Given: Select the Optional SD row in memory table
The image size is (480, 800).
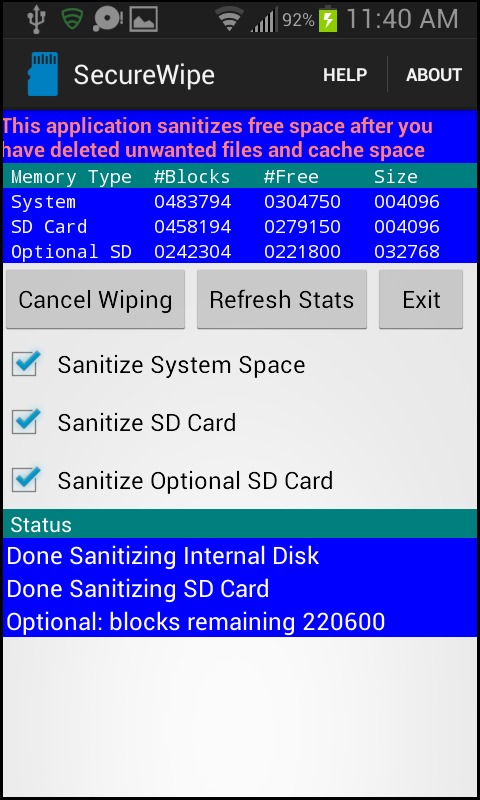Looking at the screenshot, I should coord(240,252).
